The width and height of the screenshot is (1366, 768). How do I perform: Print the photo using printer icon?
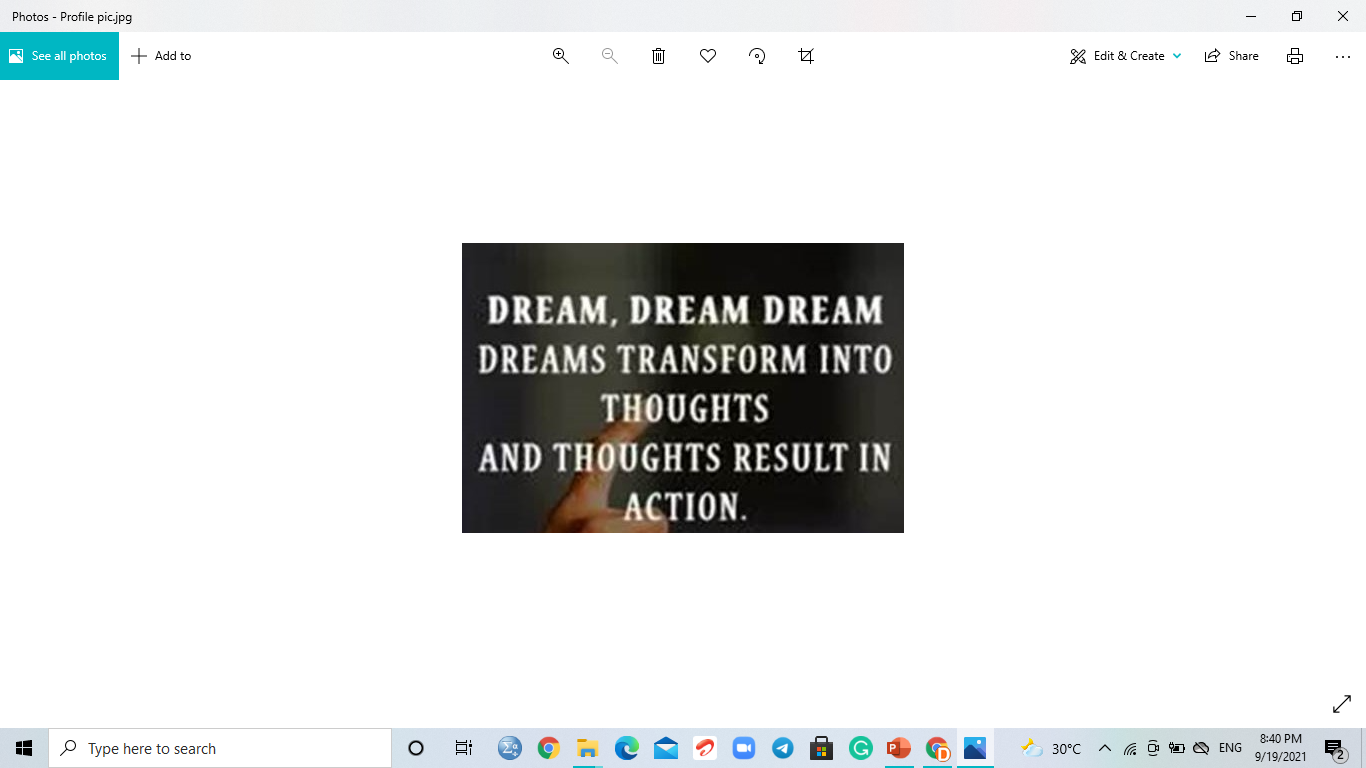click(1295, 56)
